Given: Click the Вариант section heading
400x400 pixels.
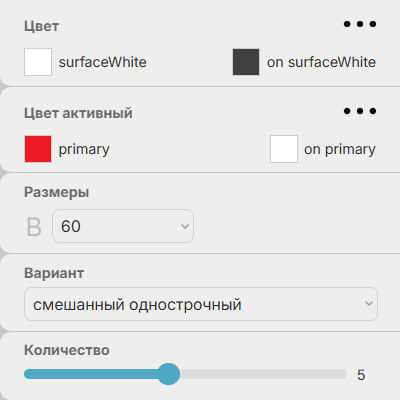Looking at the screenshot, I should [x=54, y=273].
